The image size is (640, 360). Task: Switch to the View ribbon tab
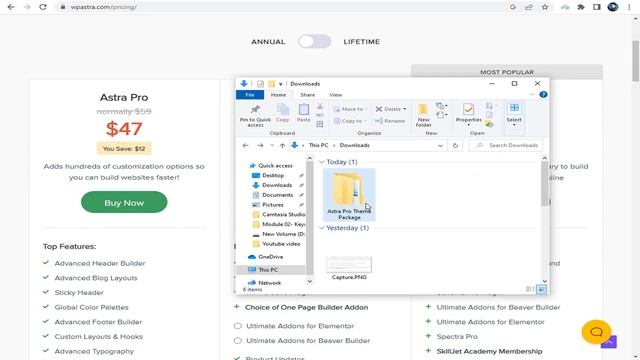[336, 95]
